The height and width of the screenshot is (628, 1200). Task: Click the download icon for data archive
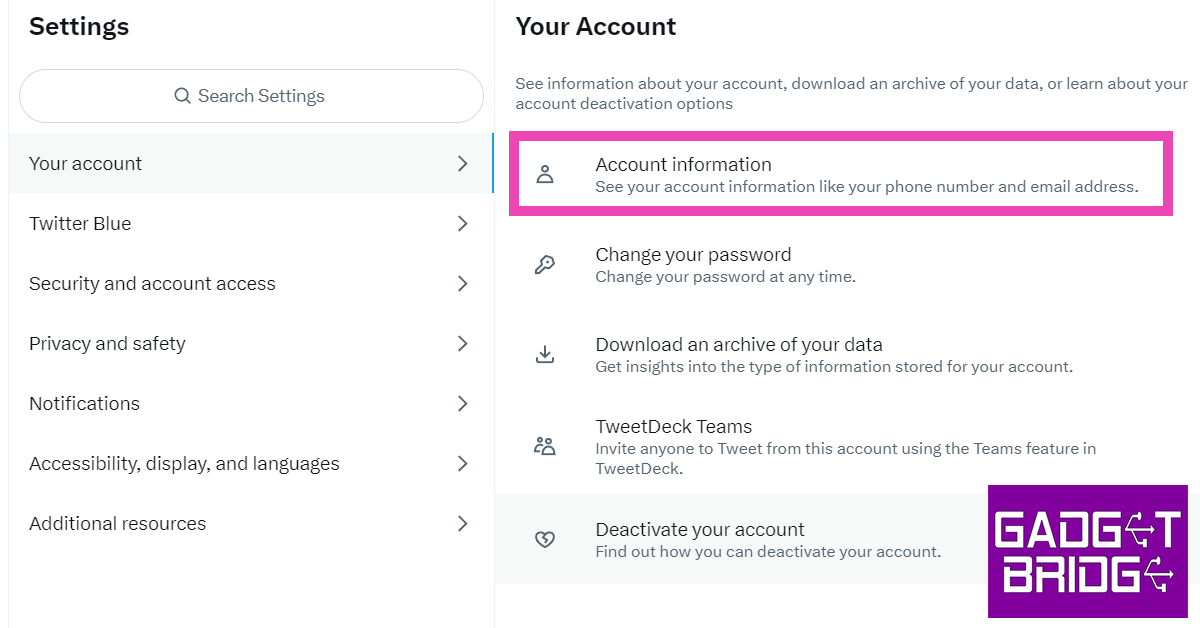coord(545,355)
